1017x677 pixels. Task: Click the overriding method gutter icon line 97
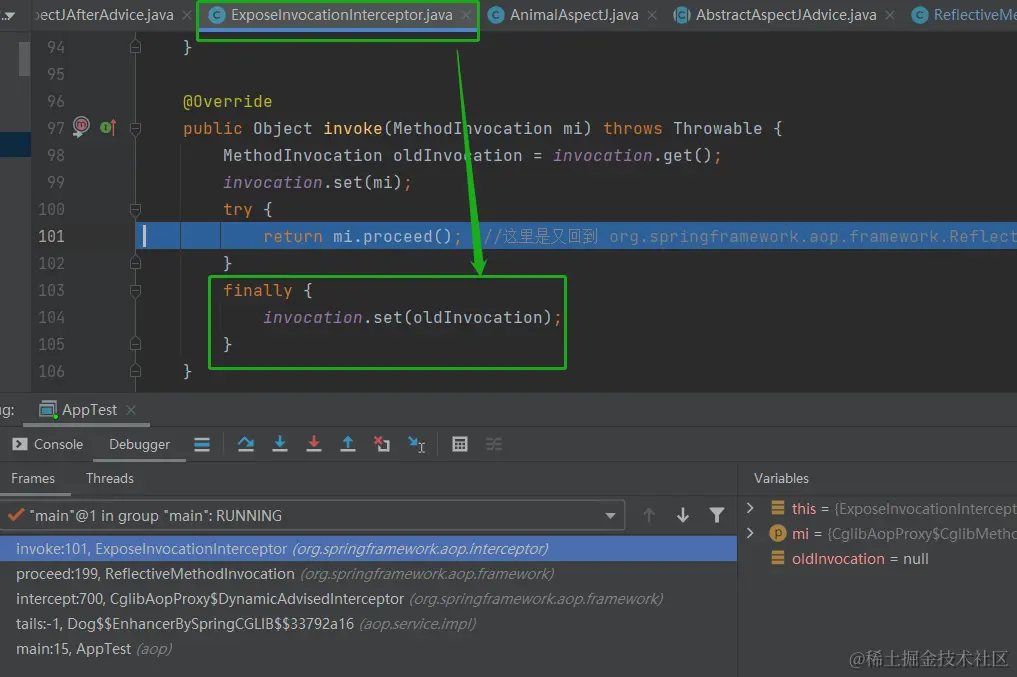pos(108,127)
